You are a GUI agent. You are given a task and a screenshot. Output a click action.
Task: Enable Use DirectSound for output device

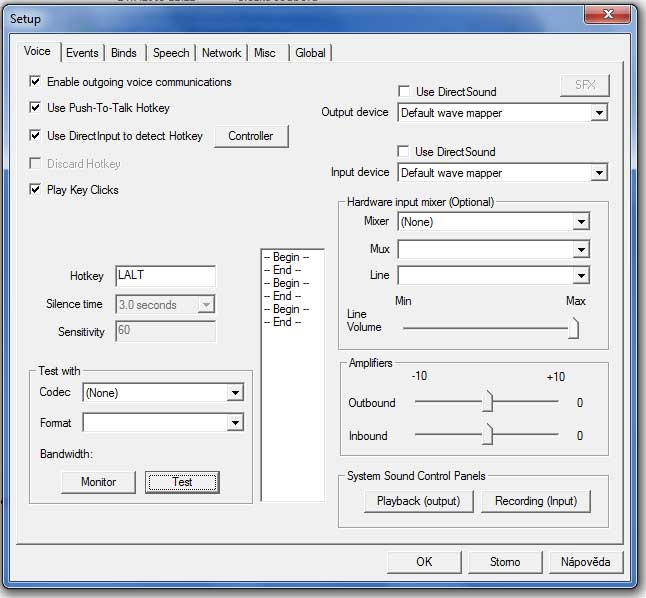(x=405, y=92)
